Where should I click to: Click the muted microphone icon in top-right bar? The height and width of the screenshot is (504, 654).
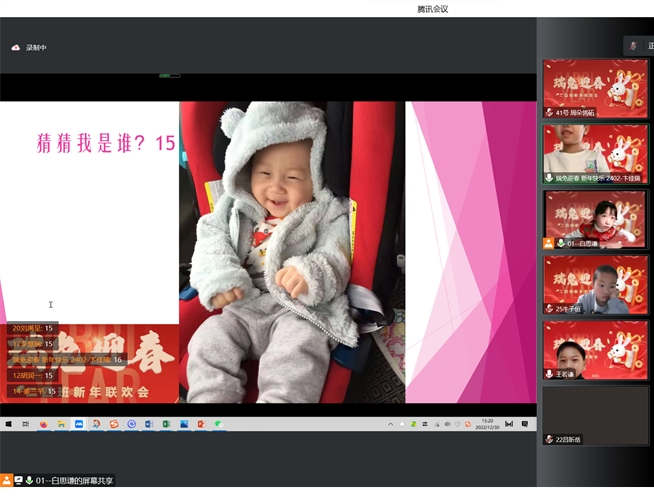pyautogui.click(x=634, y=46)
